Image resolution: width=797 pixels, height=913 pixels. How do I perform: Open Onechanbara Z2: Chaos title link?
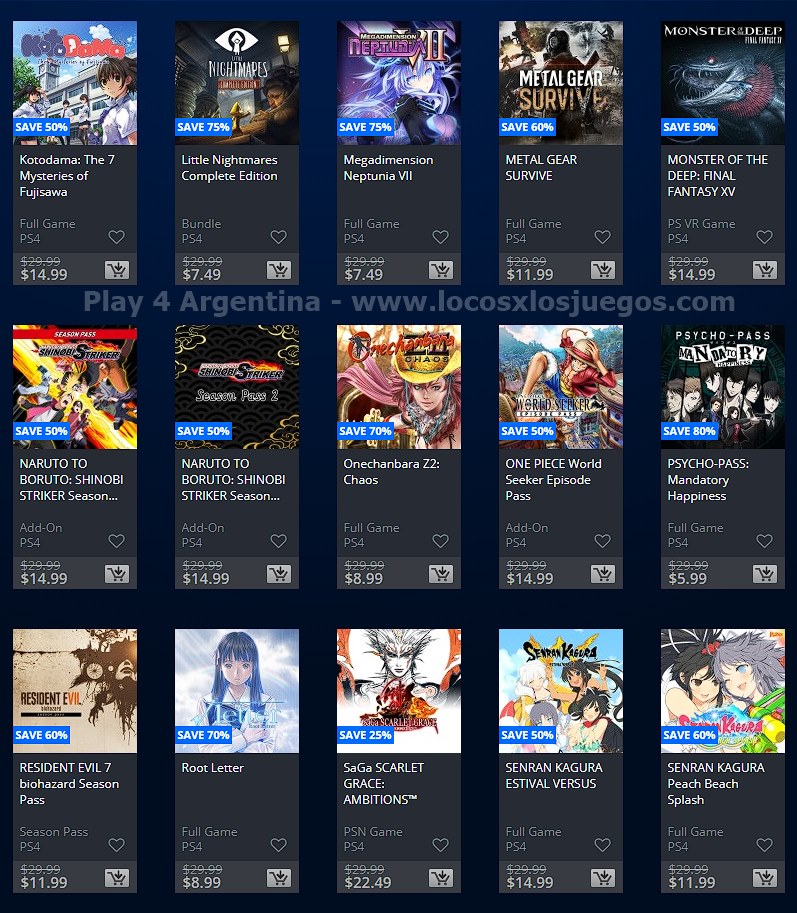click(x=391, y=472)
